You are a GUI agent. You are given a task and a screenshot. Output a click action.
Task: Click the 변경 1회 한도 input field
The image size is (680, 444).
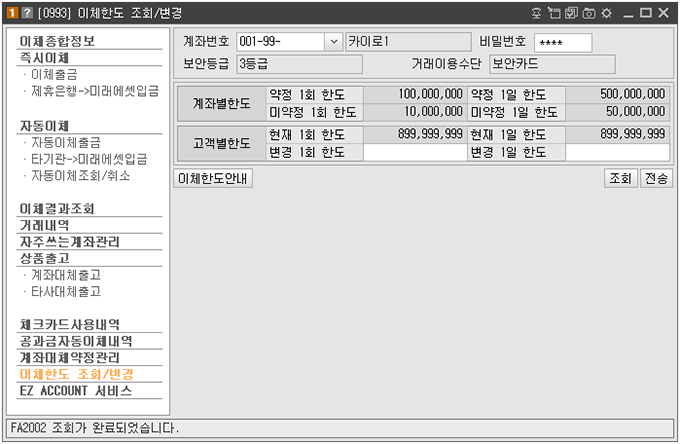(x=415, y=153)
